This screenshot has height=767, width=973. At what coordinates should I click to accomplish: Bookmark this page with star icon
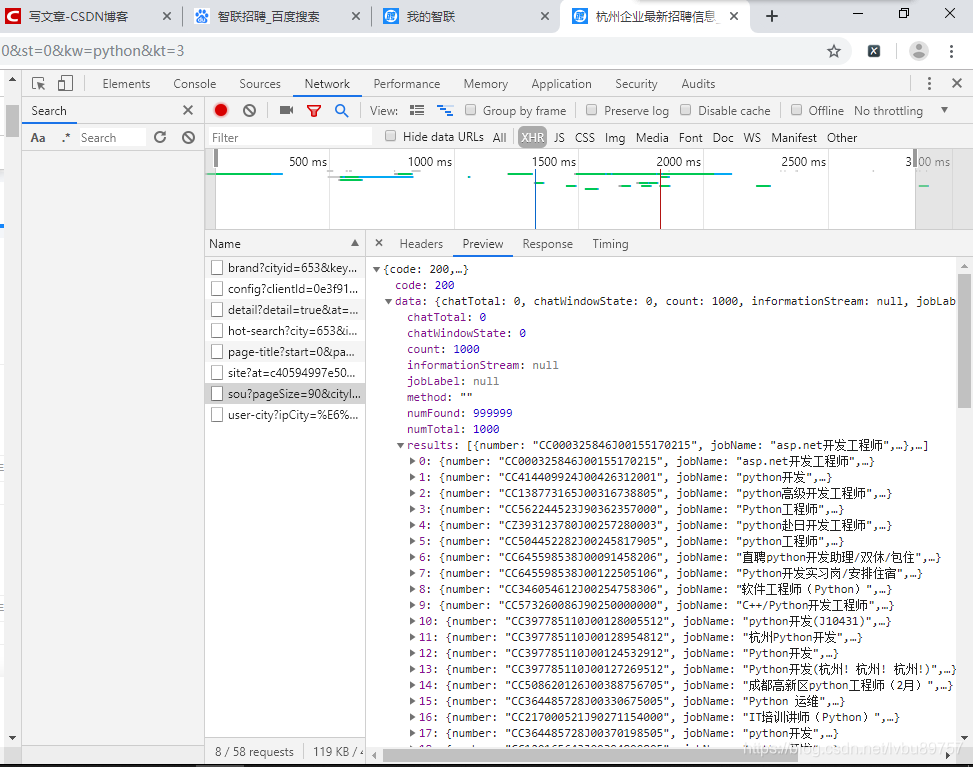click(x=834, y=51)
